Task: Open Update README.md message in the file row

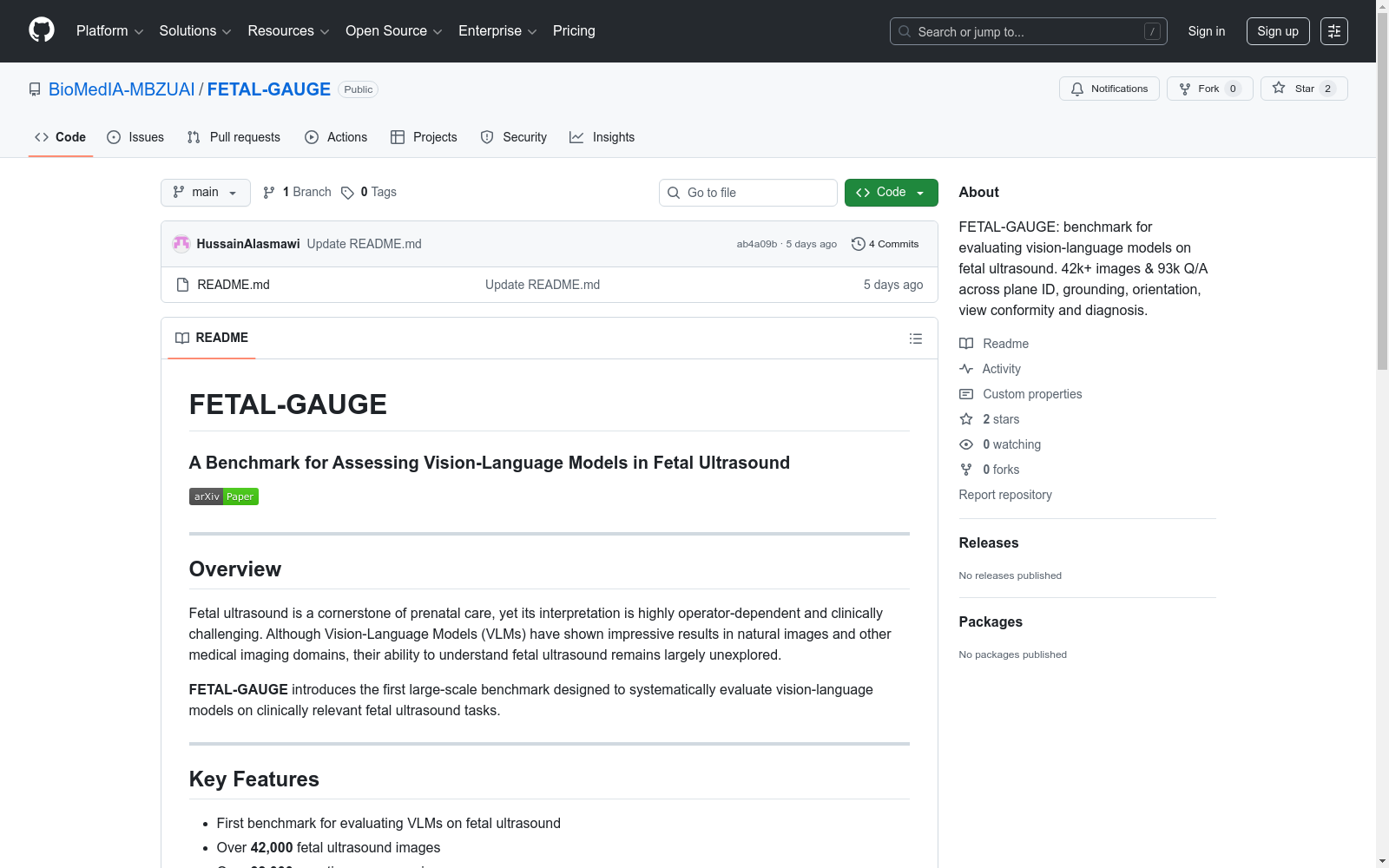Action: (x=543, y=285)
